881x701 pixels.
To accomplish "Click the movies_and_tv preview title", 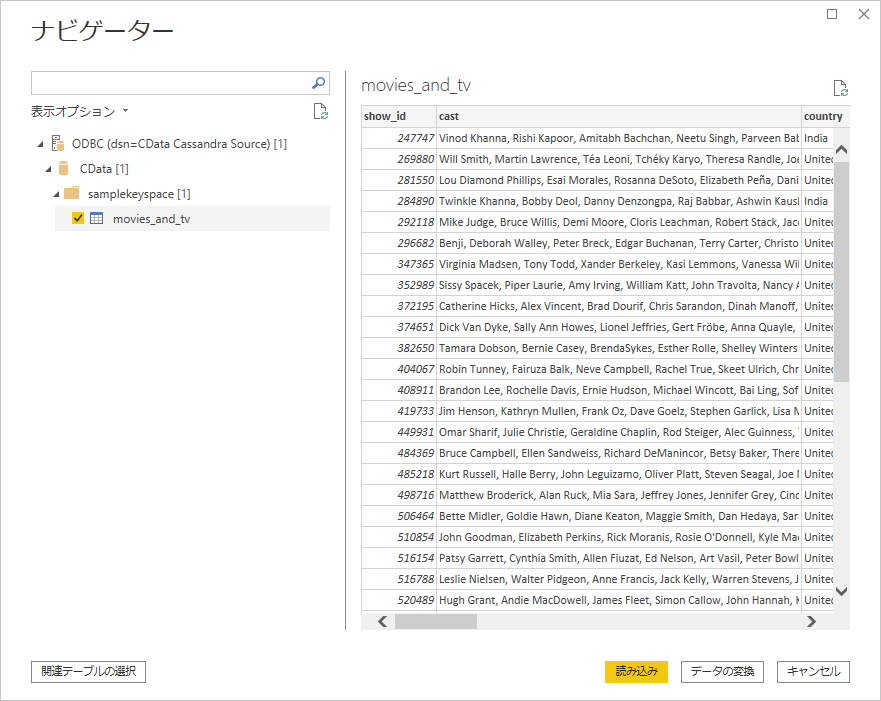I will (416, 85).
